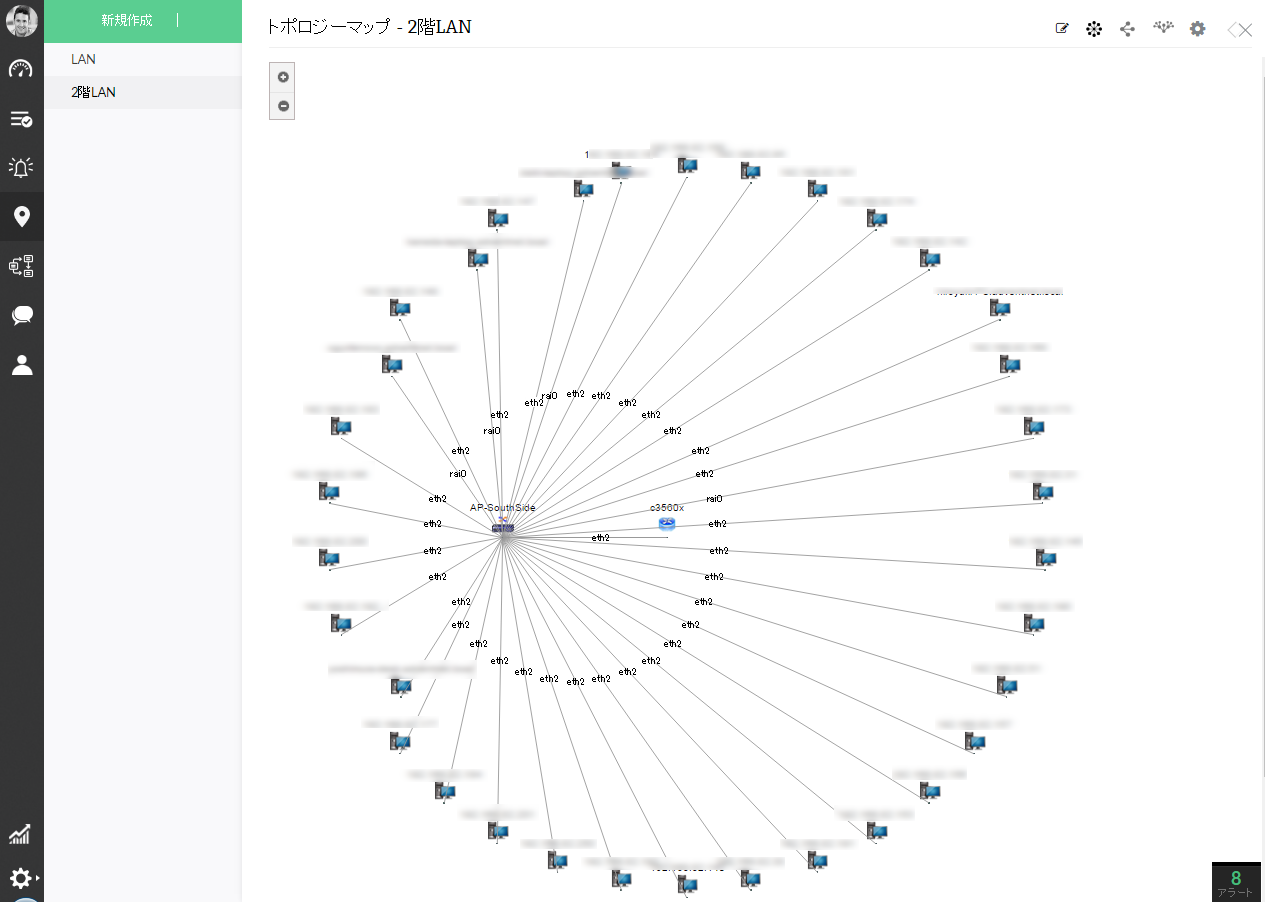Image resolution: width=1265 pixels, height=902 pixels.
Task: Apply the hierarchical branch layout
Action: (1163, 28)
